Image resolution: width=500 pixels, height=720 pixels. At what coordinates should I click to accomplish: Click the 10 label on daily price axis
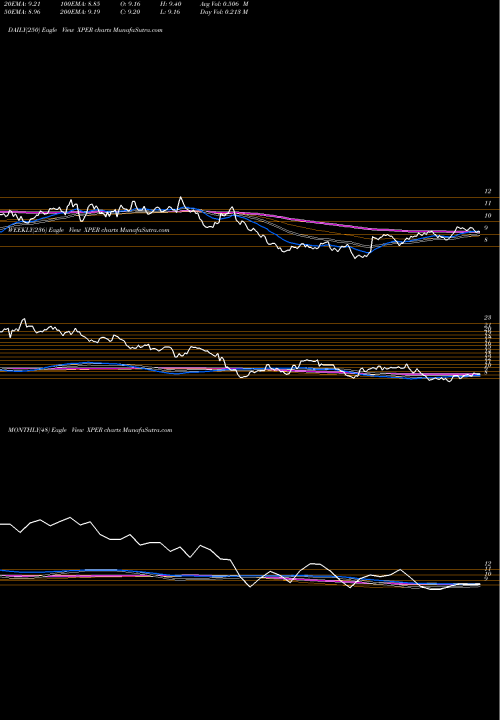(488, 215)
